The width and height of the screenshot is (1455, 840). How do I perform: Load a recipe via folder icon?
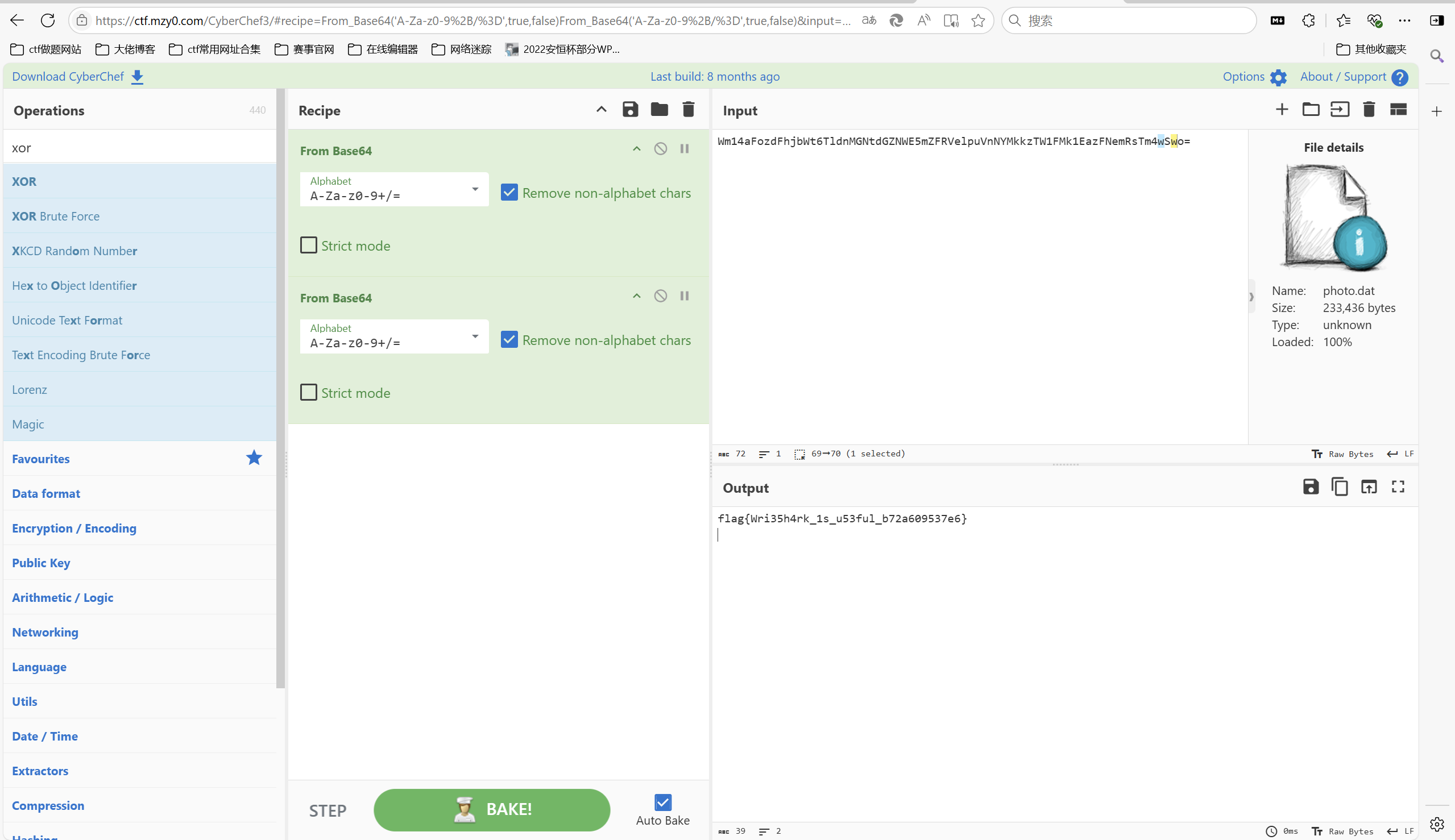pos(659,109)
